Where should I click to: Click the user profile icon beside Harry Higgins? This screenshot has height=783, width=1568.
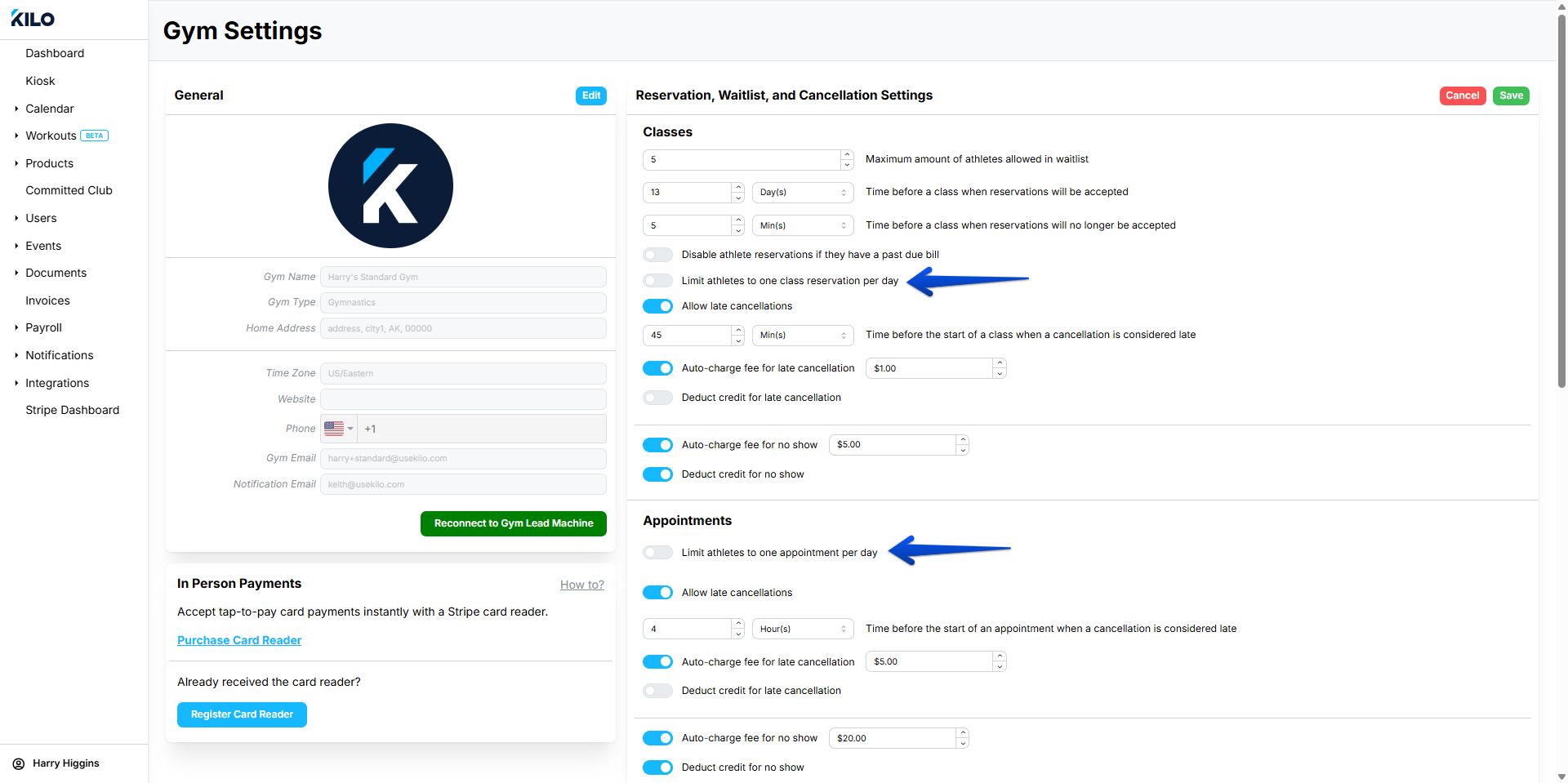coord(19,764)
